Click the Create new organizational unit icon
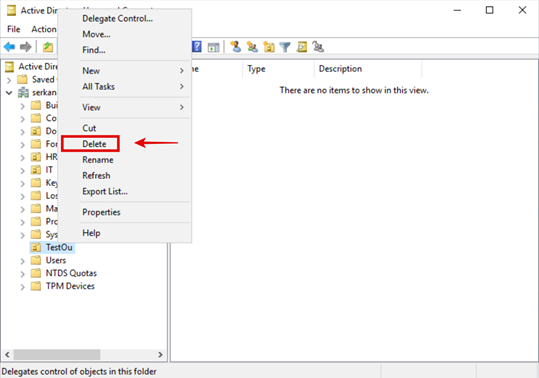 click(269, 47)
